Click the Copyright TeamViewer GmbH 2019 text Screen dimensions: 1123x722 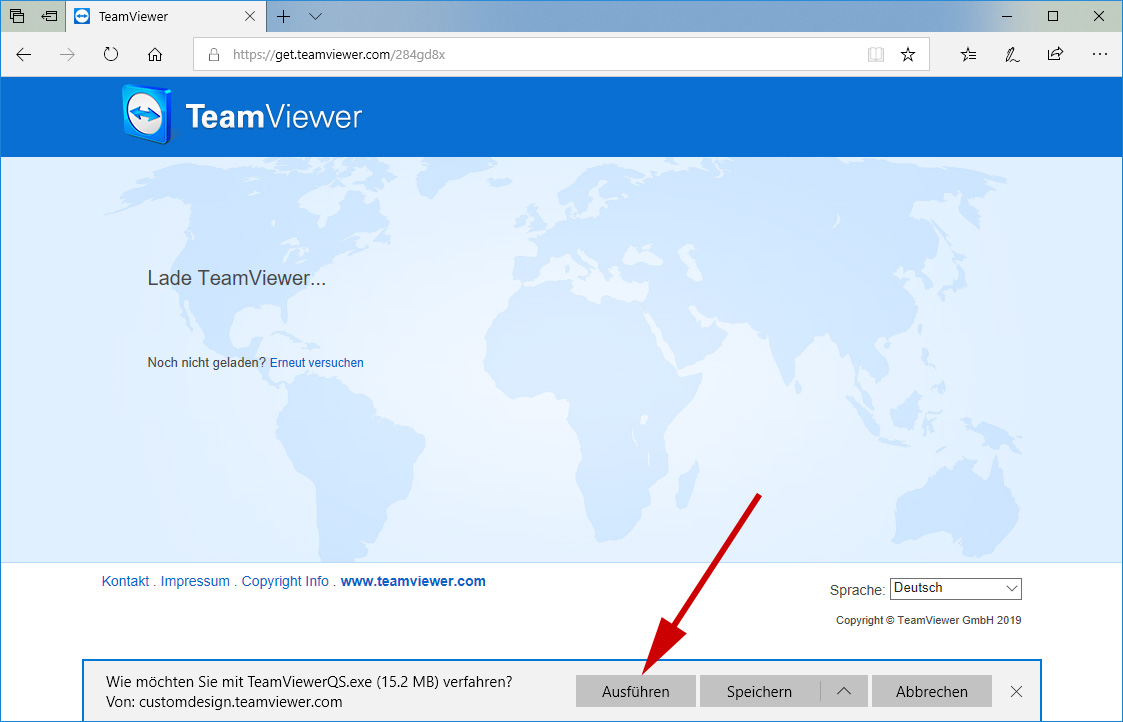click(x=928, y=620)
